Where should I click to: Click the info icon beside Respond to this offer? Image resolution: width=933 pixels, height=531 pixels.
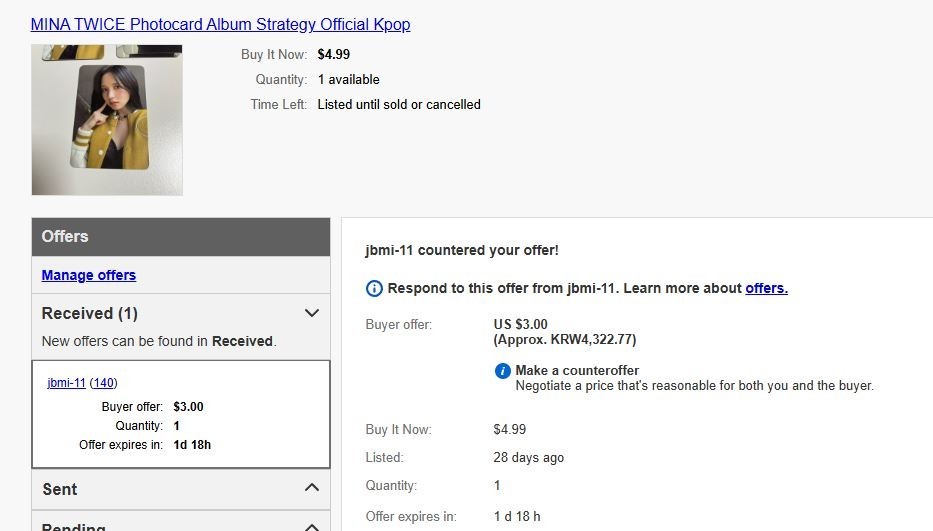[374, 289]
